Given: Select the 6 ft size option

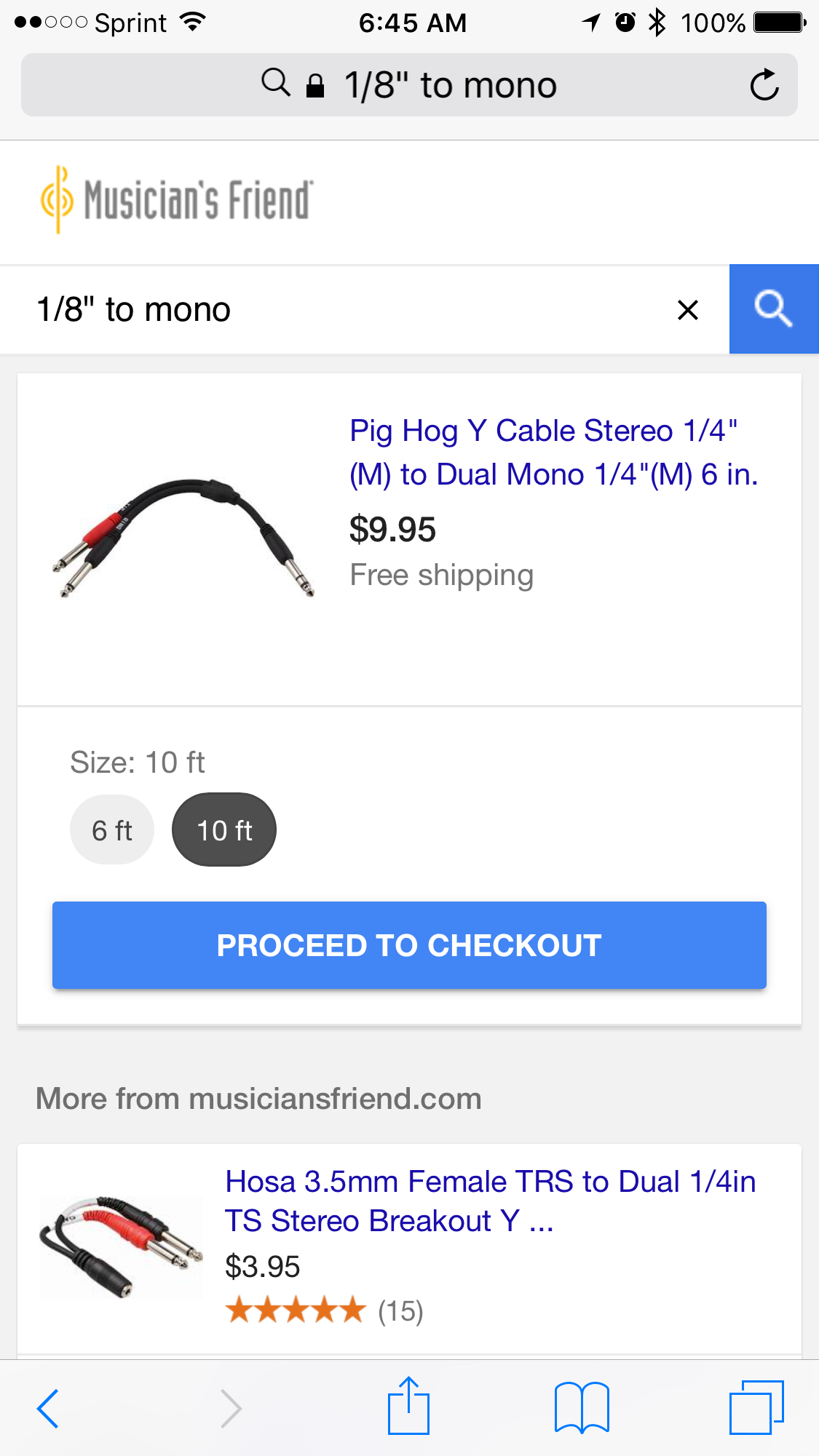Looking at the screenshot, I should point(112,830).
